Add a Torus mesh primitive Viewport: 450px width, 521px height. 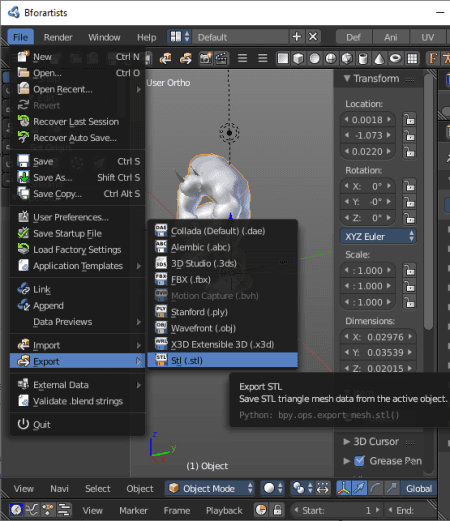[396, 59]
